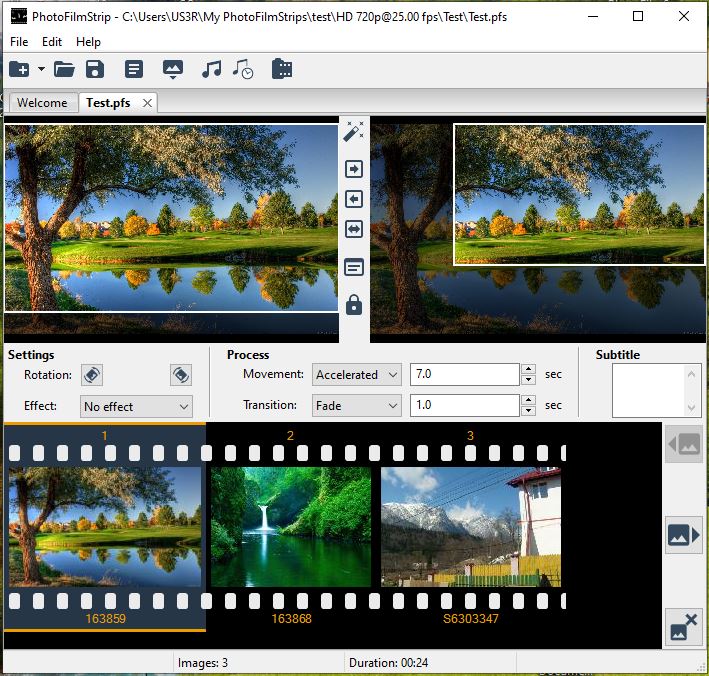Expand the Effect dropdown showing No effect
The height and width of the screenshot is (676, 709).
(136, 406)
